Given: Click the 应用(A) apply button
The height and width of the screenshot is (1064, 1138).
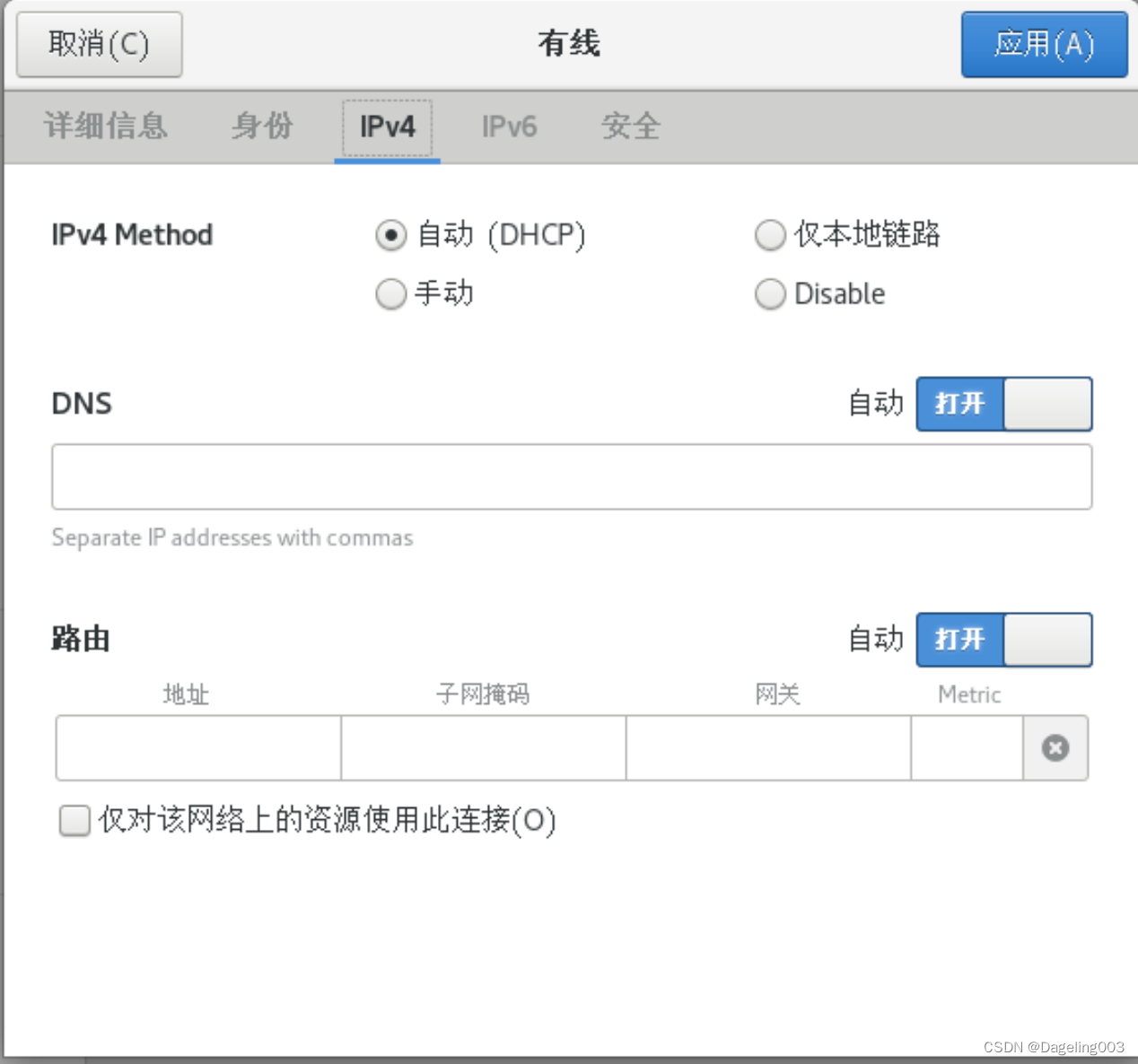Looking at the screenshot, I should click(1045, 44).
